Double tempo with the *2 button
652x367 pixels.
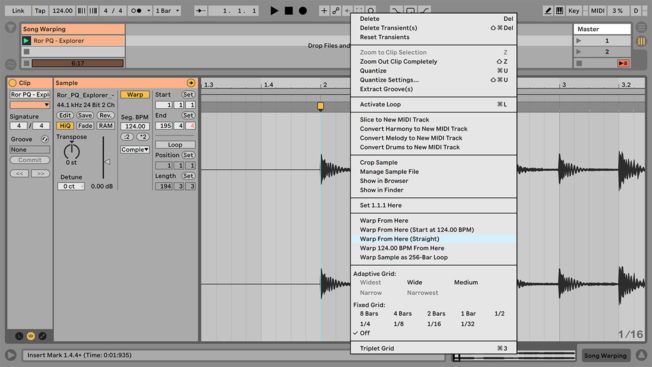(143, 137)
